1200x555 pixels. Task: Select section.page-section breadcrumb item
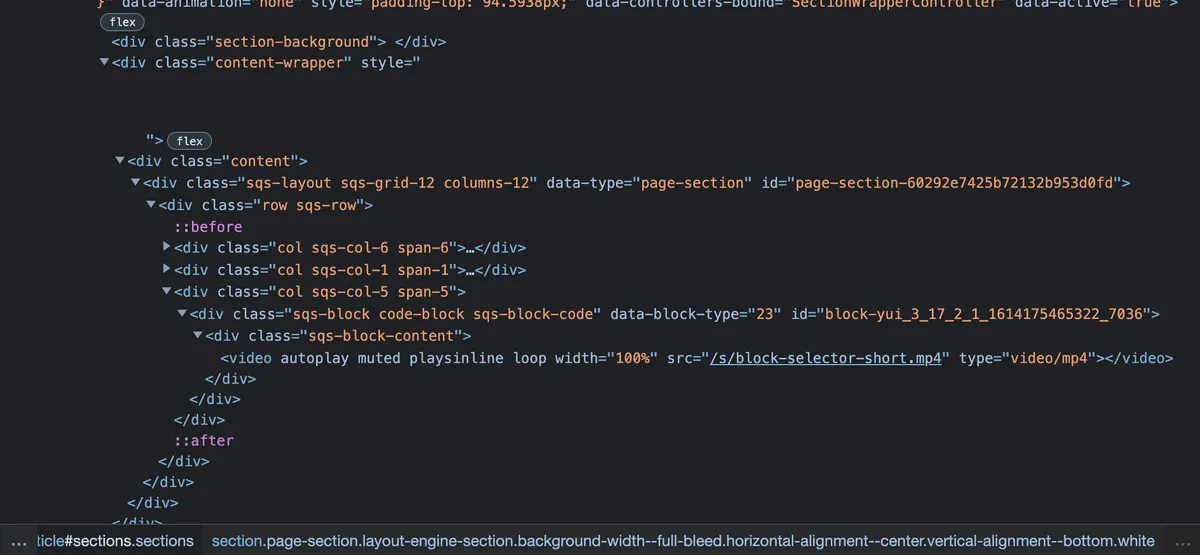pos(682,541)
